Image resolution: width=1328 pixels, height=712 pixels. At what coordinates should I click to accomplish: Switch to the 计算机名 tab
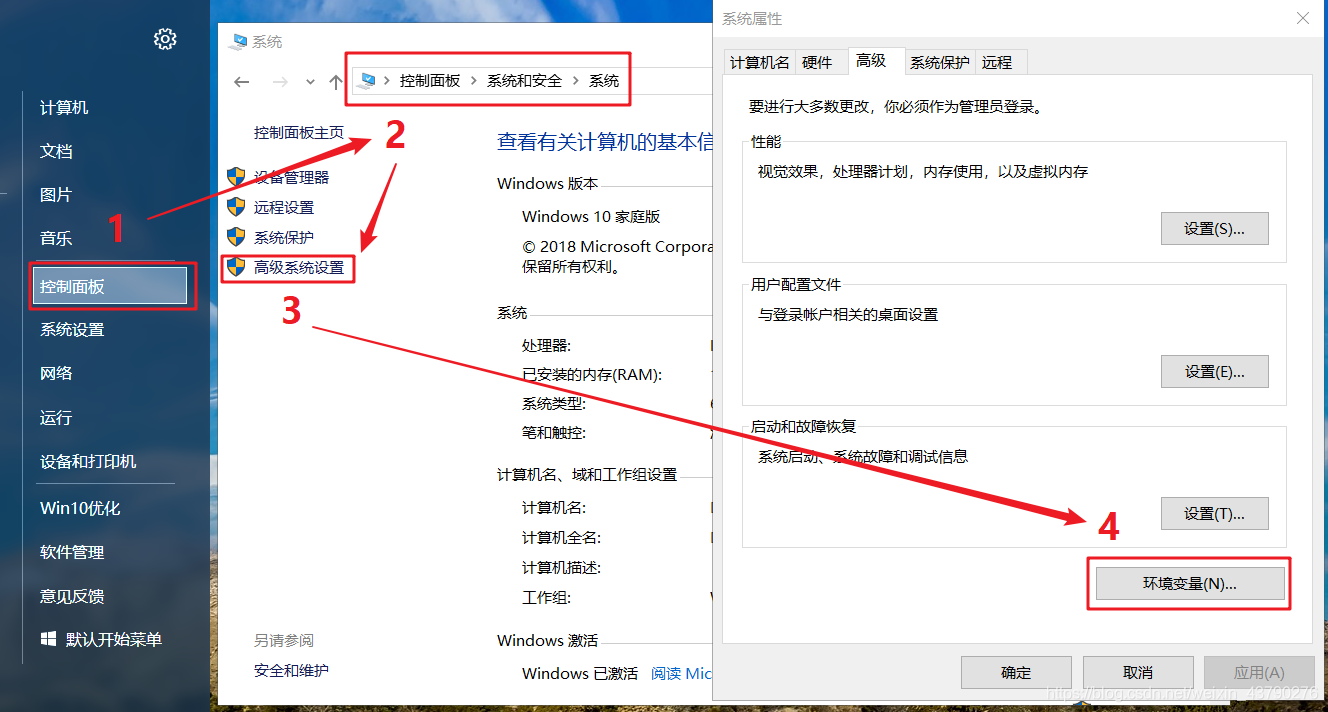coord(758,61)
